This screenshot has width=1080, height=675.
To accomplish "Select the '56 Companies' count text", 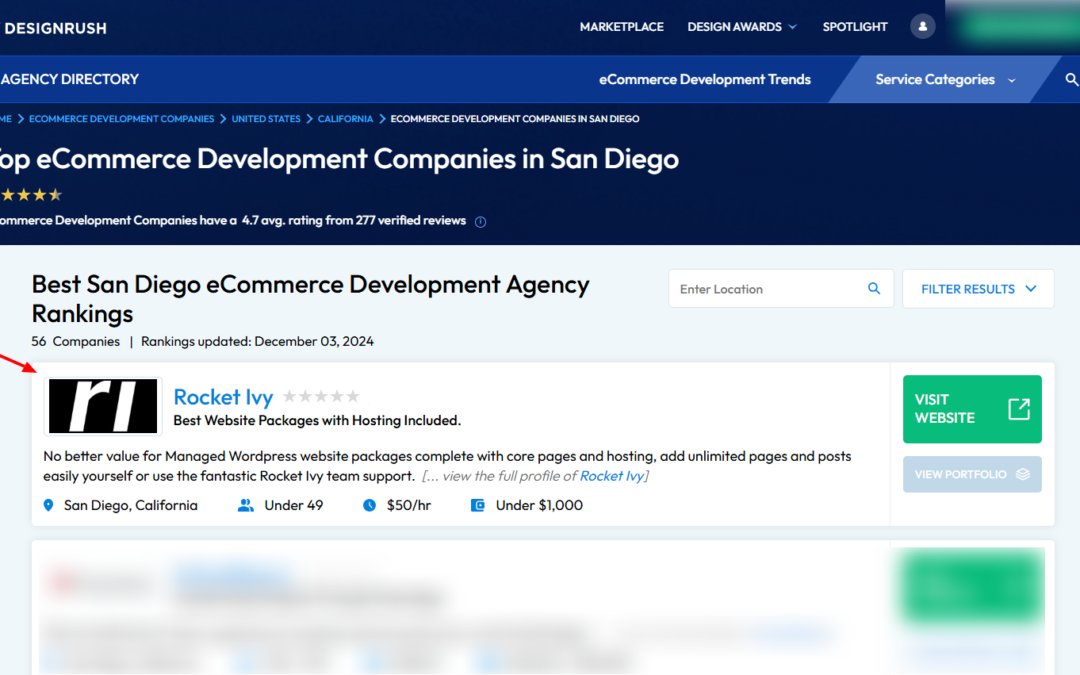I will point(75,342).
